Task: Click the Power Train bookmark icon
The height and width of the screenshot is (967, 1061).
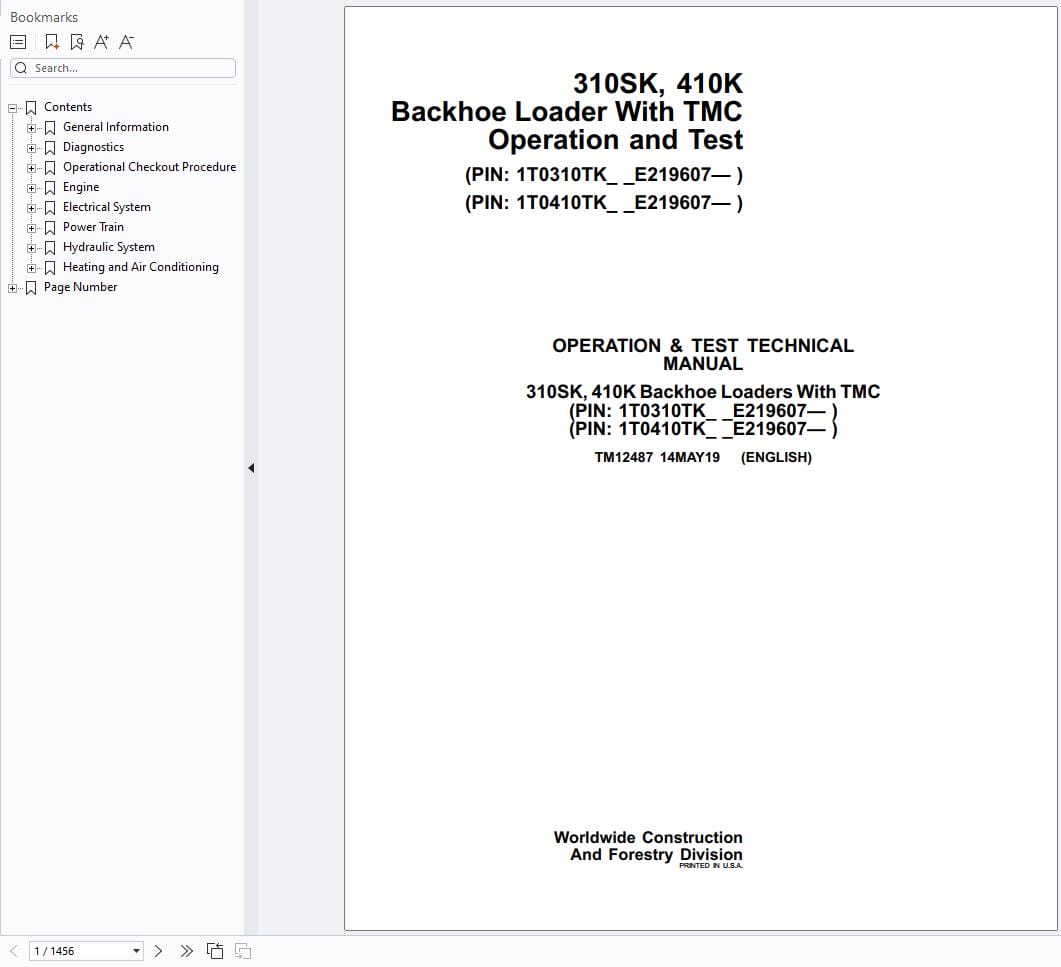Action: (x=50, y=228)
